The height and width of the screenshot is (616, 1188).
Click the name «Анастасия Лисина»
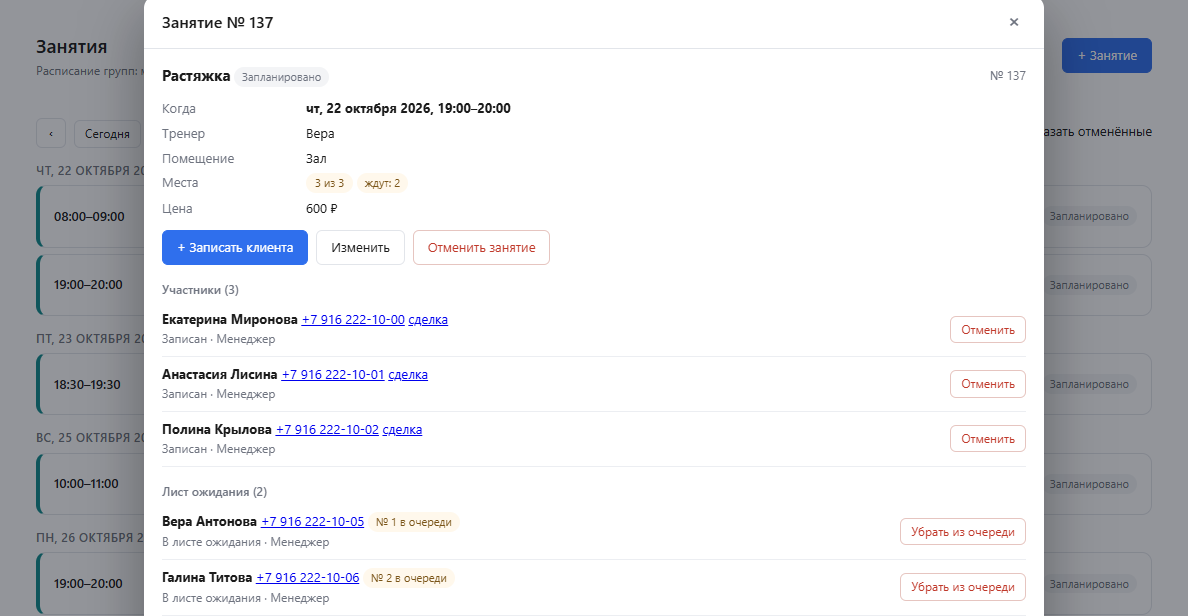pos(220,374)
